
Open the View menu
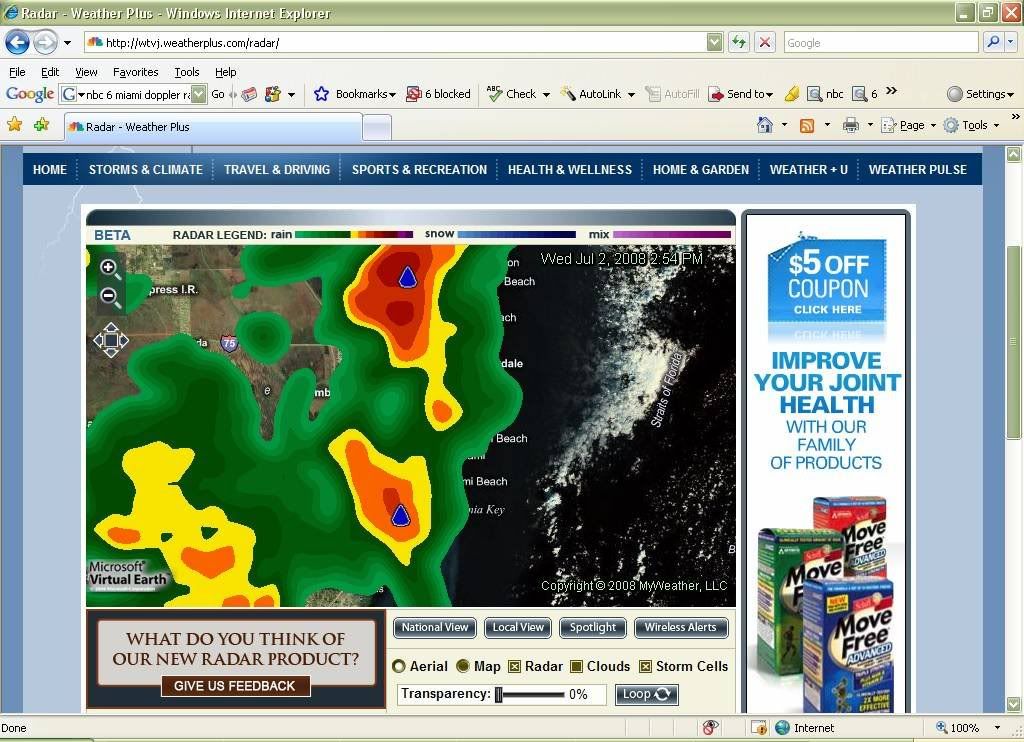pyautogui.click(x=86, y=72)
